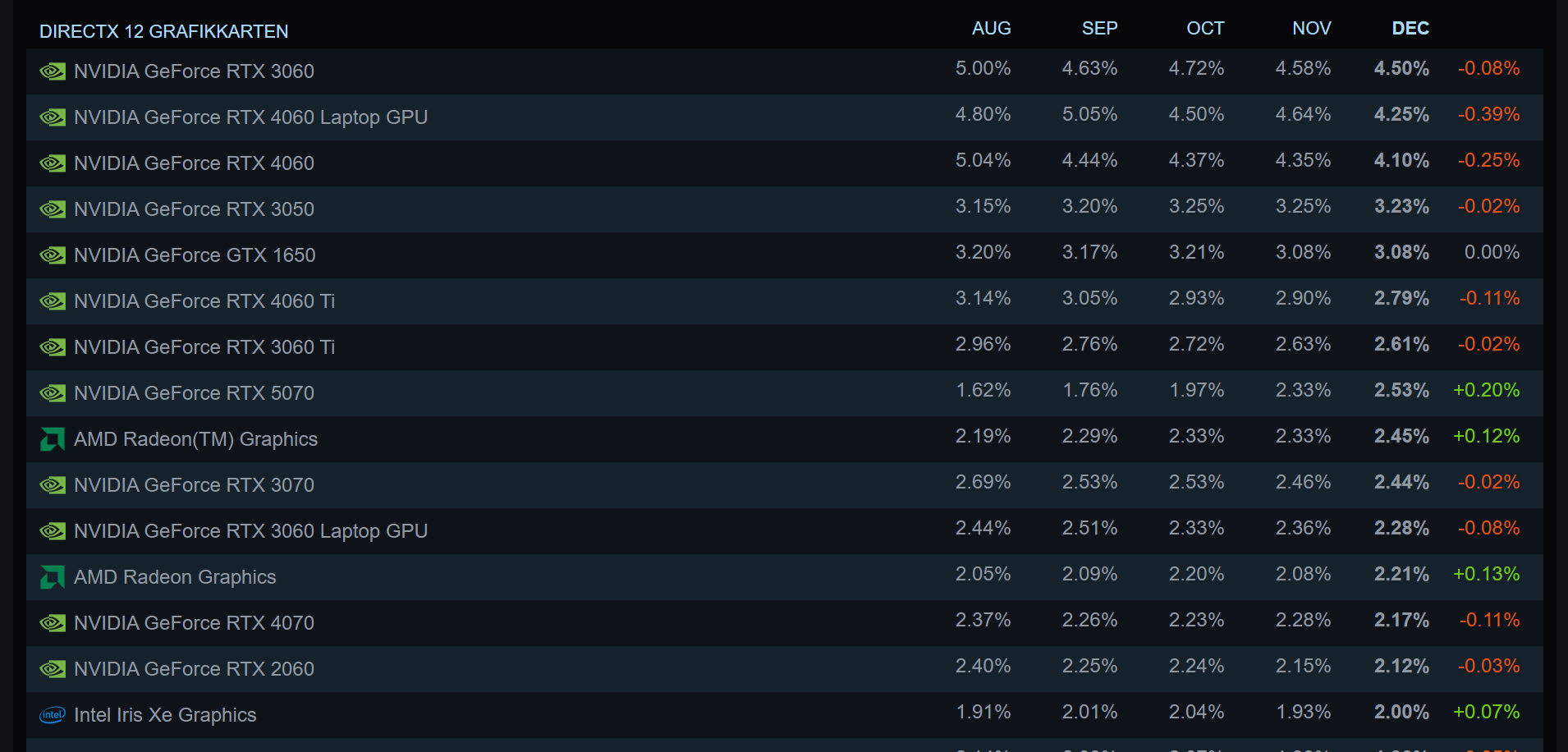The height and width of the screenshot is (752, 1568).
Task: Click the 4.50% DEC value for RTX 3060
Action: 1401,68
